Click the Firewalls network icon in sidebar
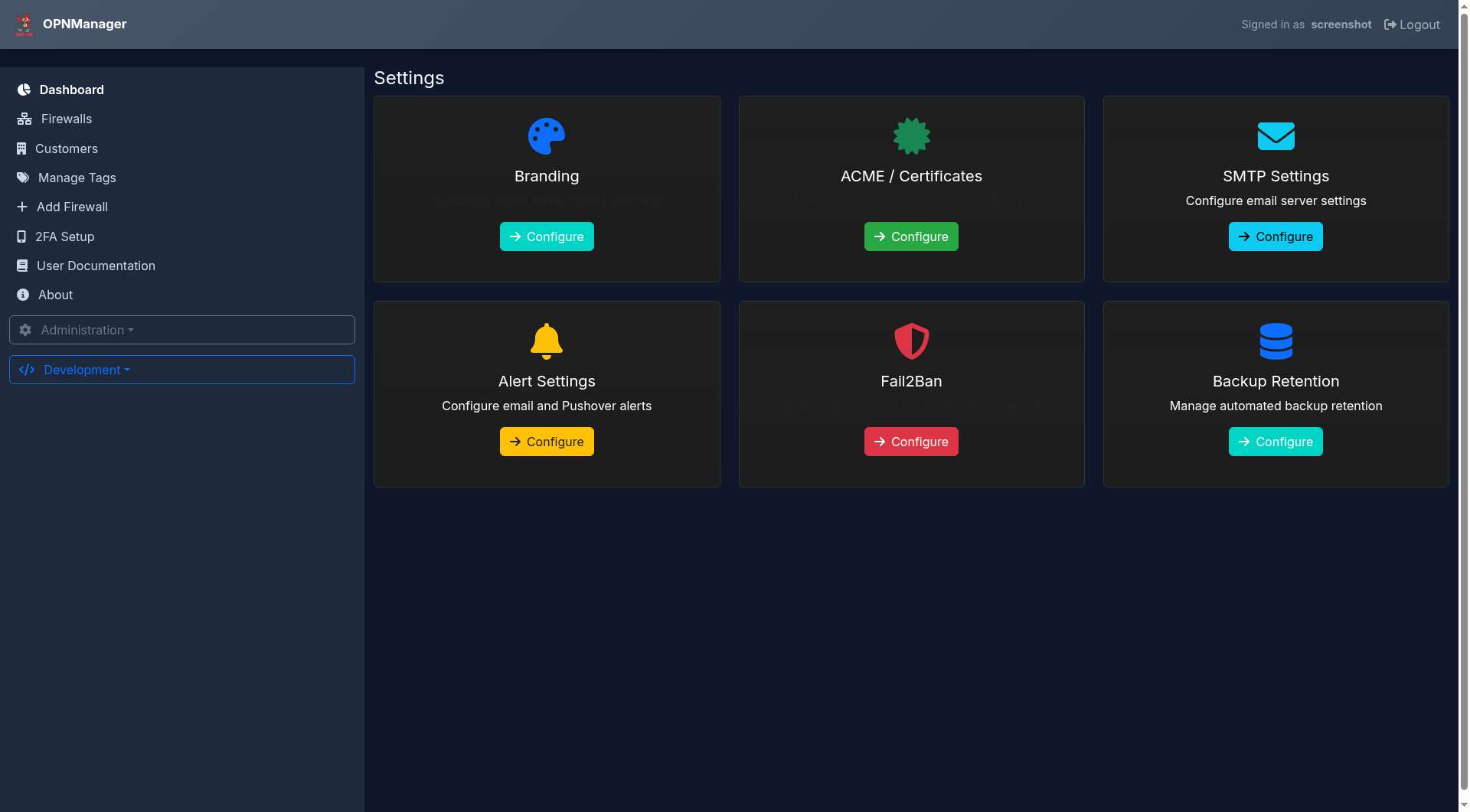This screenshot has height=812, width=1470. pos(24,119)
